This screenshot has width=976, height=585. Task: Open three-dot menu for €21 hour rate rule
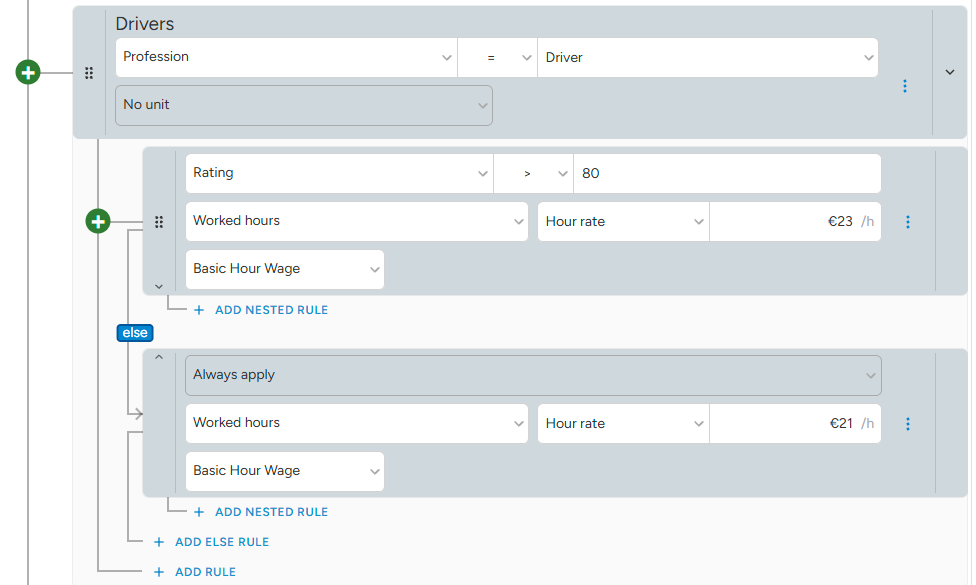[908, 424]
